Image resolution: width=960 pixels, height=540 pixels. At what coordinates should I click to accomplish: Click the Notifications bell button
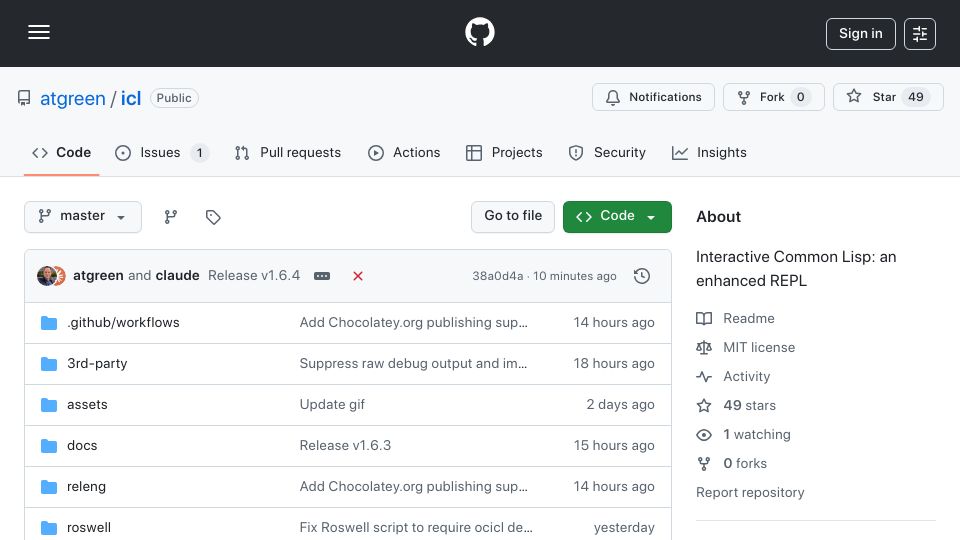point(653,97)
